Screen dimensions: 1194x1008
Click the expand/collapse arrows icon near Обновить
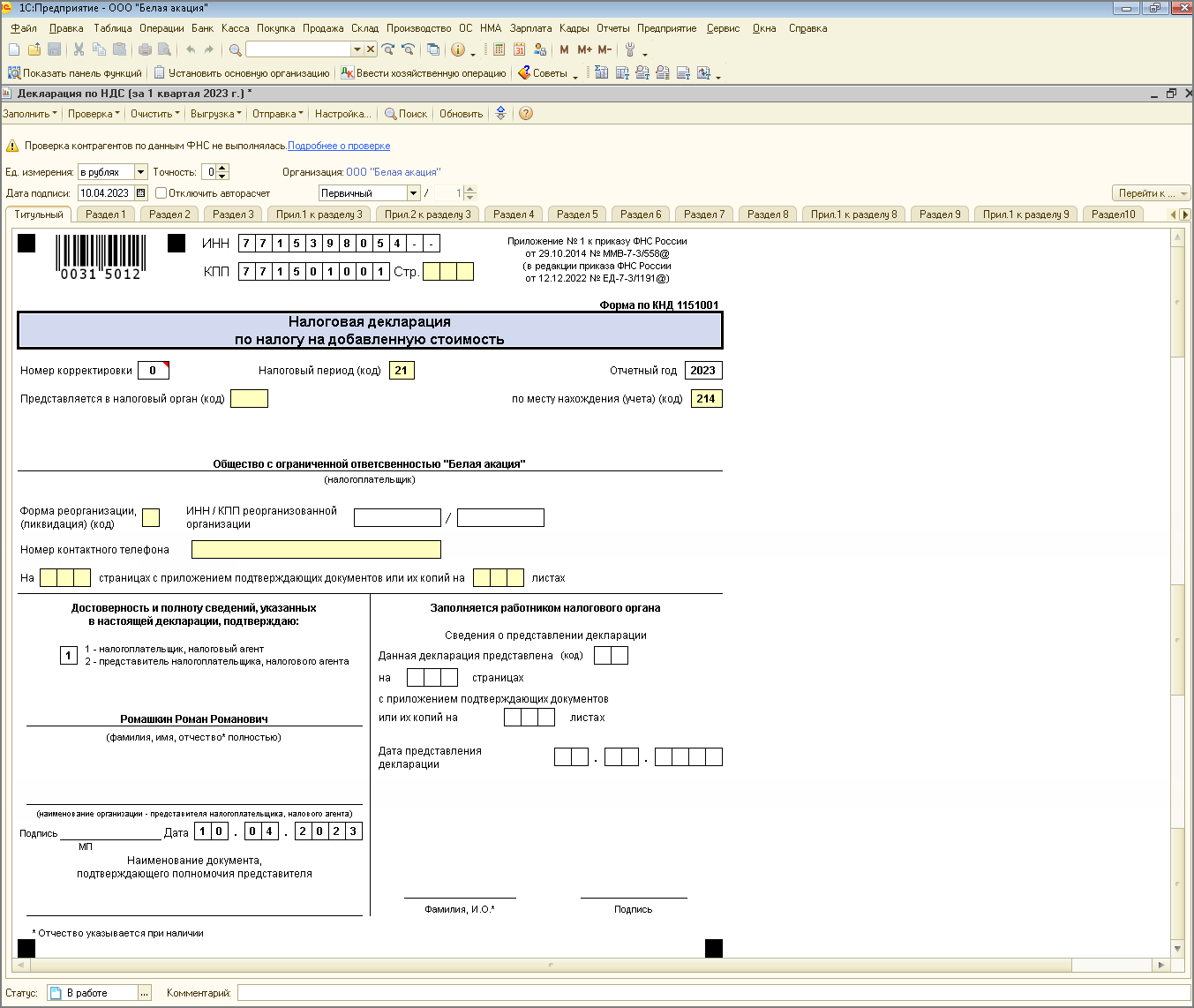coord(501,113)
